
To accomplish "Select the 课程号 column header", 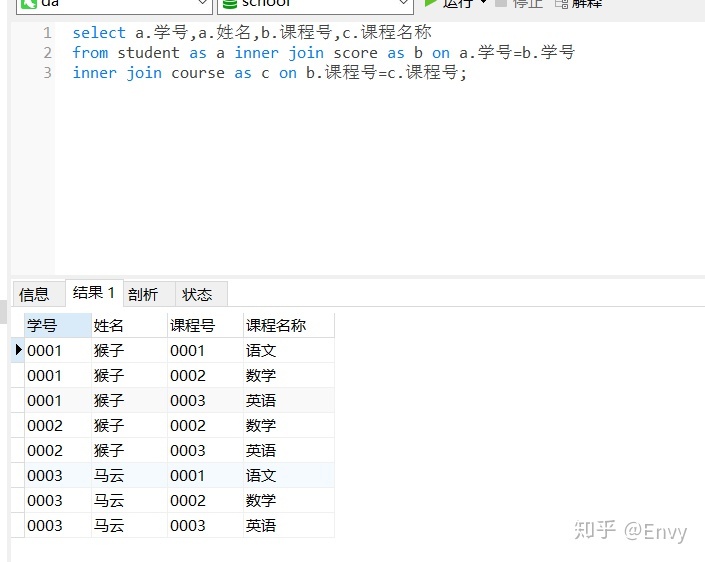I will 205,325.
